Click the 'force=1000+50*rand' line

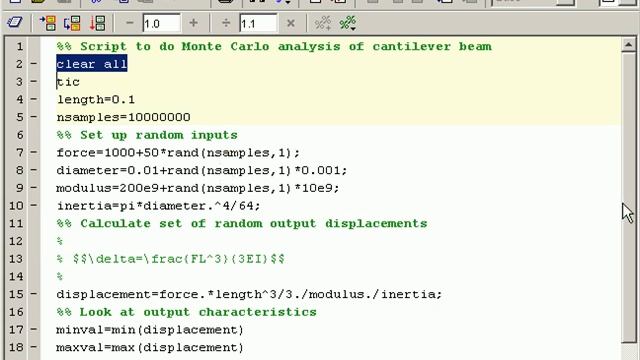click(178, 153)
